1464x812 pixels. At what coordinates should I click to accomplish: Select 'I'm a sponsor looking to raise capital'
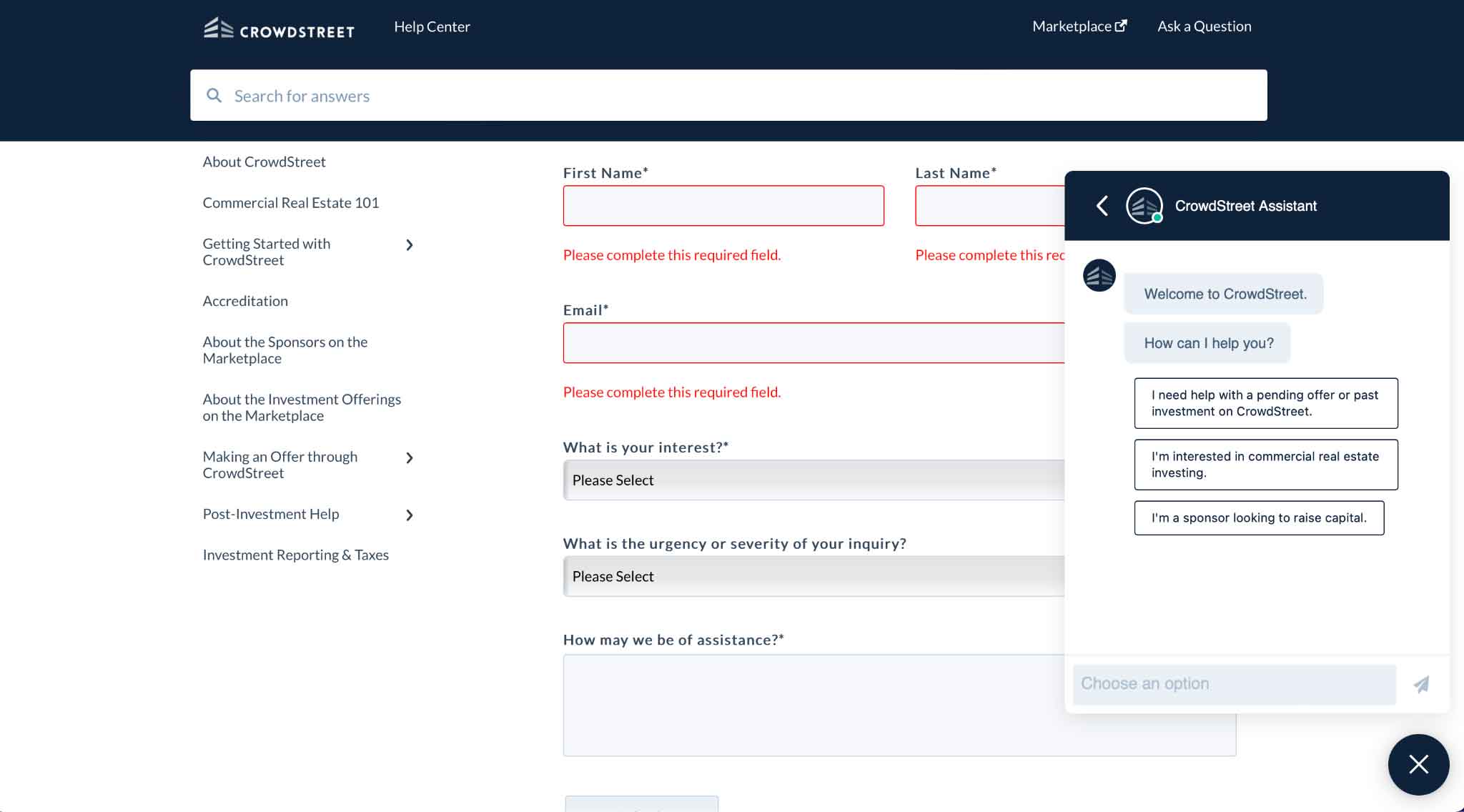(x=1259, y=518)
